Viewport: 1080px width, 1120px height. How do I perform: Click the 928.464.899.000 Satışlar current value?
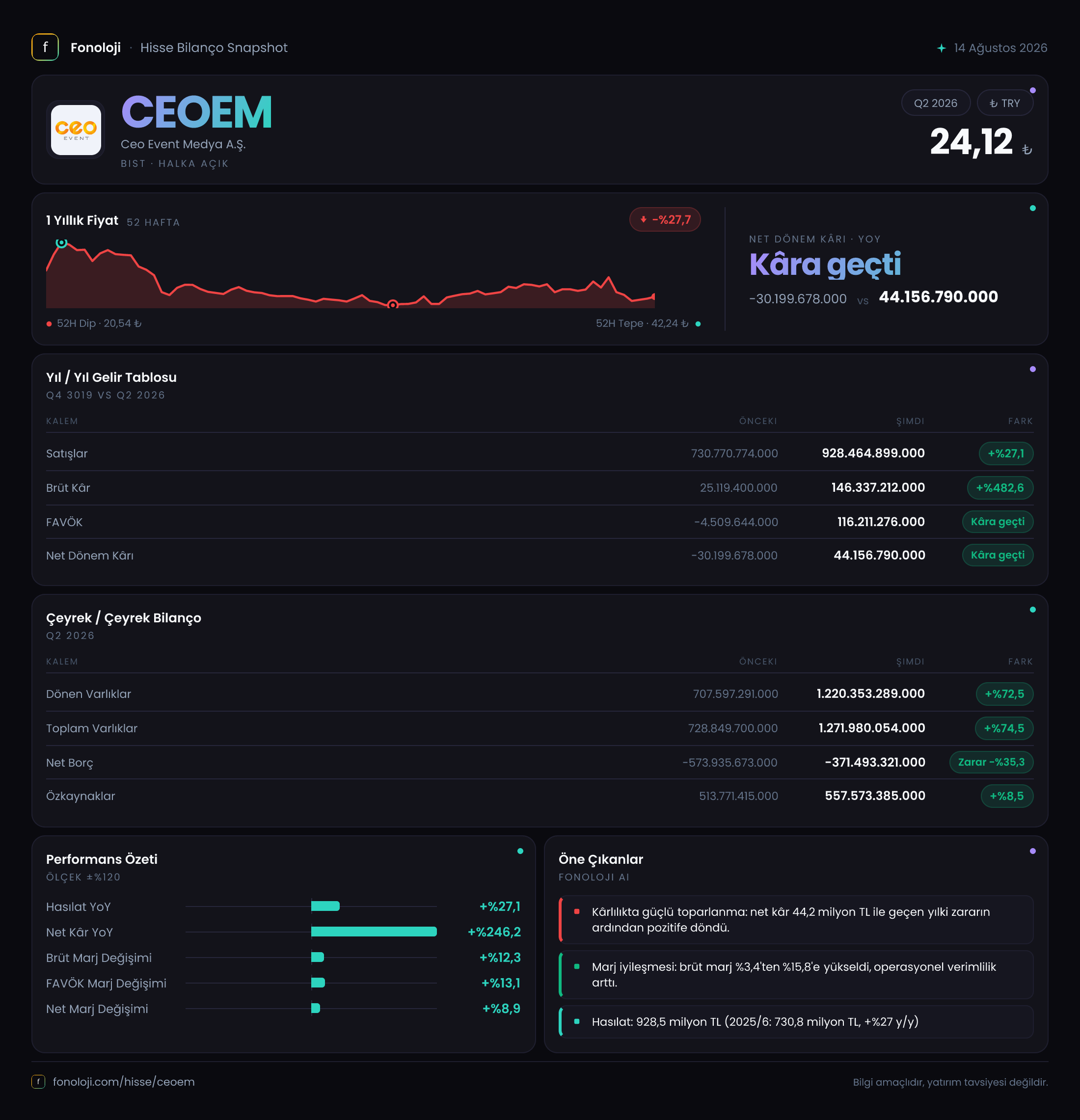point(872,453)
